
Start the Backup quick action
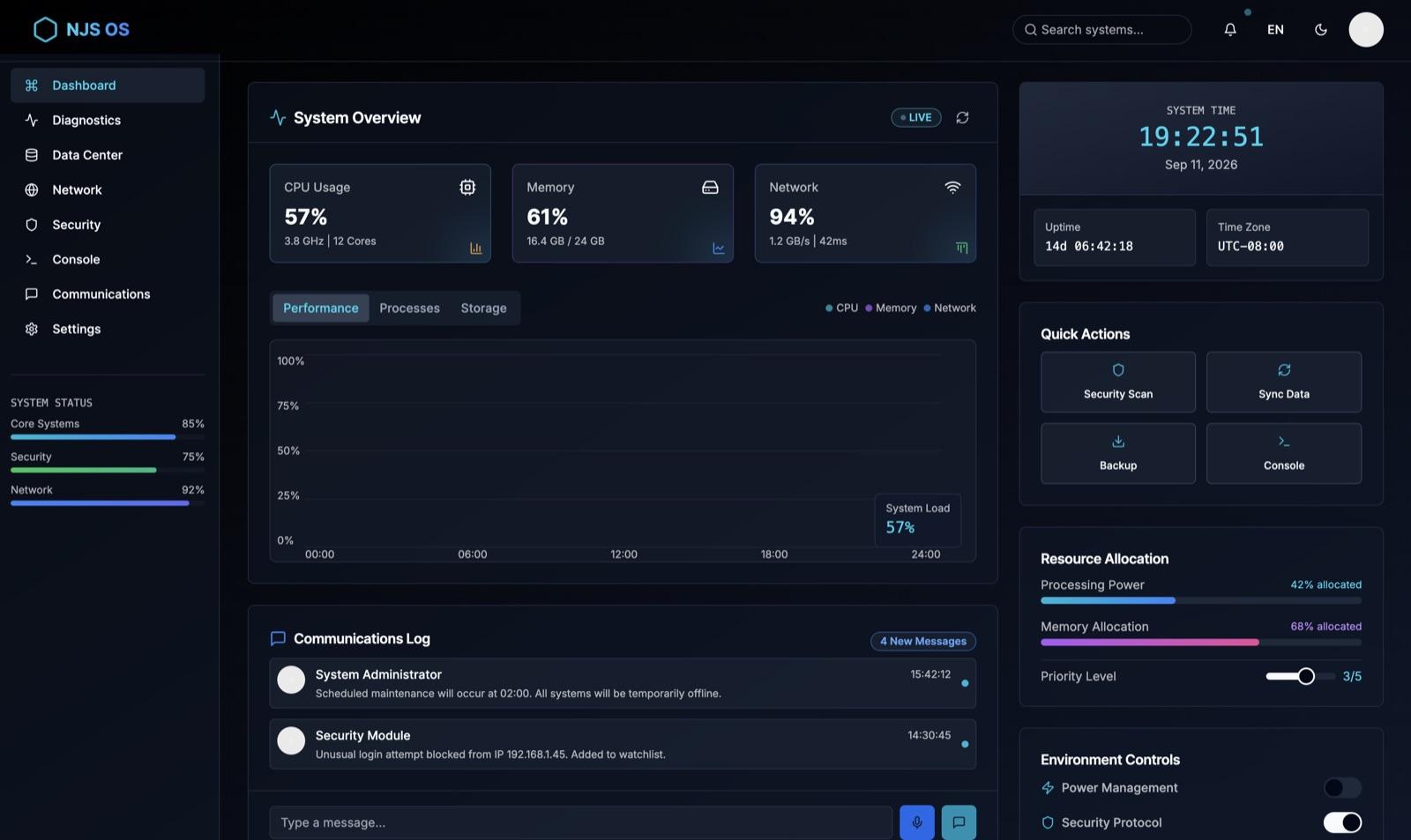pyautogui.click(x=1118, y=453)
